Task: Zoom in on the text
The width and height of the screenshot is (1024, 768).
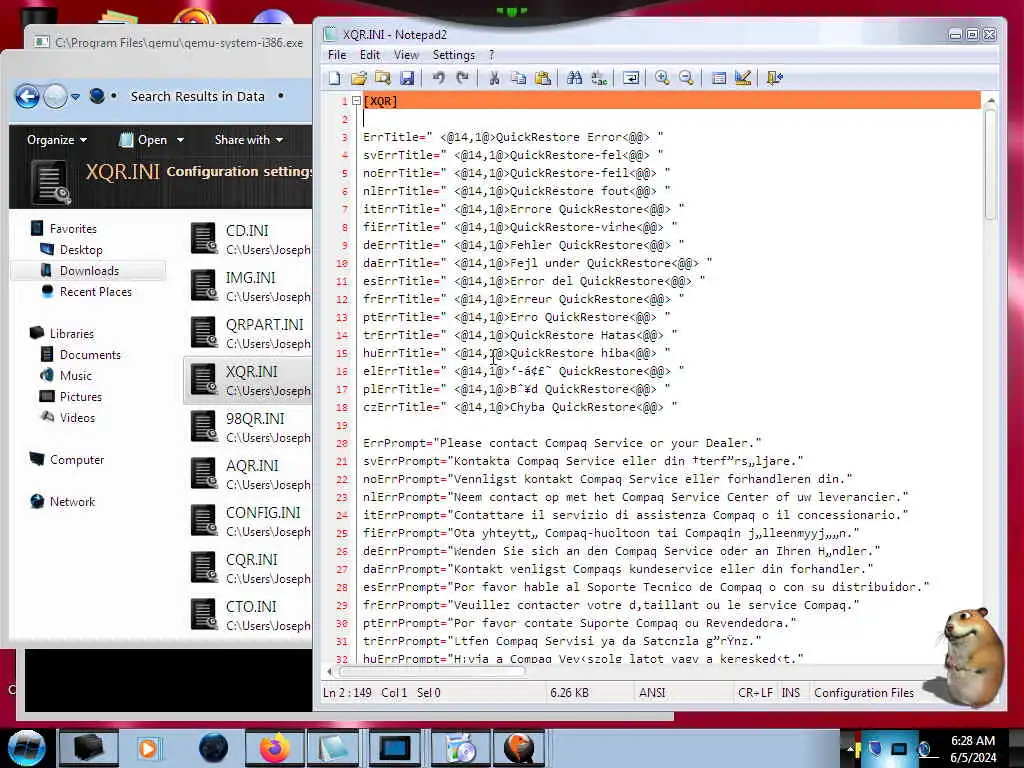Action: (x=662, y=78)
